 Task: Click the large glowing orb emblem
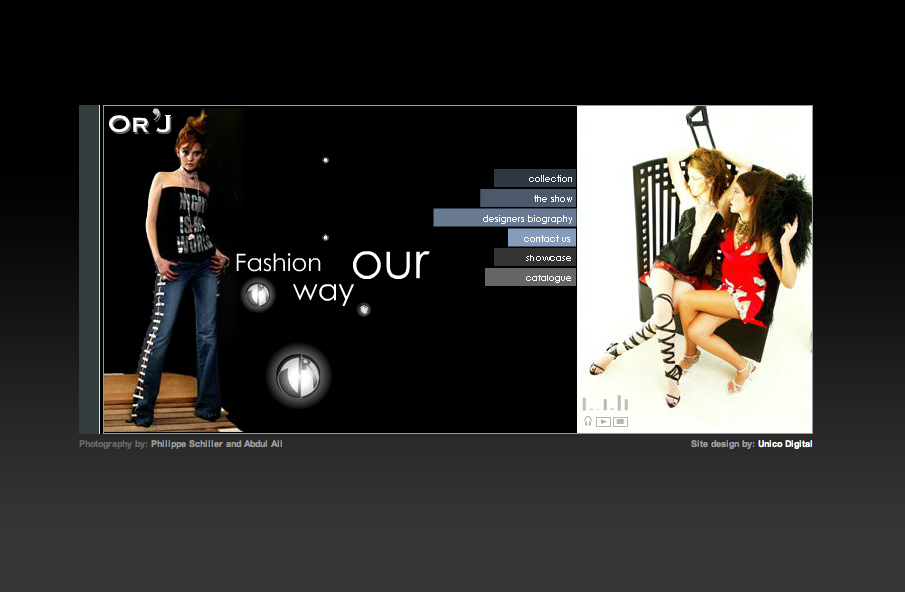point(298,375)
